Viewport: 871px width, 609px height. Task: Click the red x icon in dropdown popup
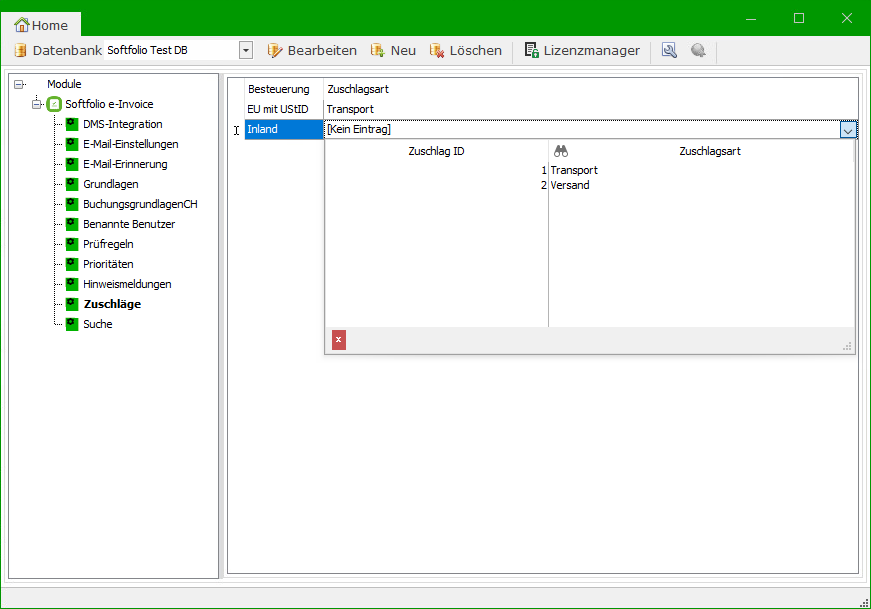339,340
